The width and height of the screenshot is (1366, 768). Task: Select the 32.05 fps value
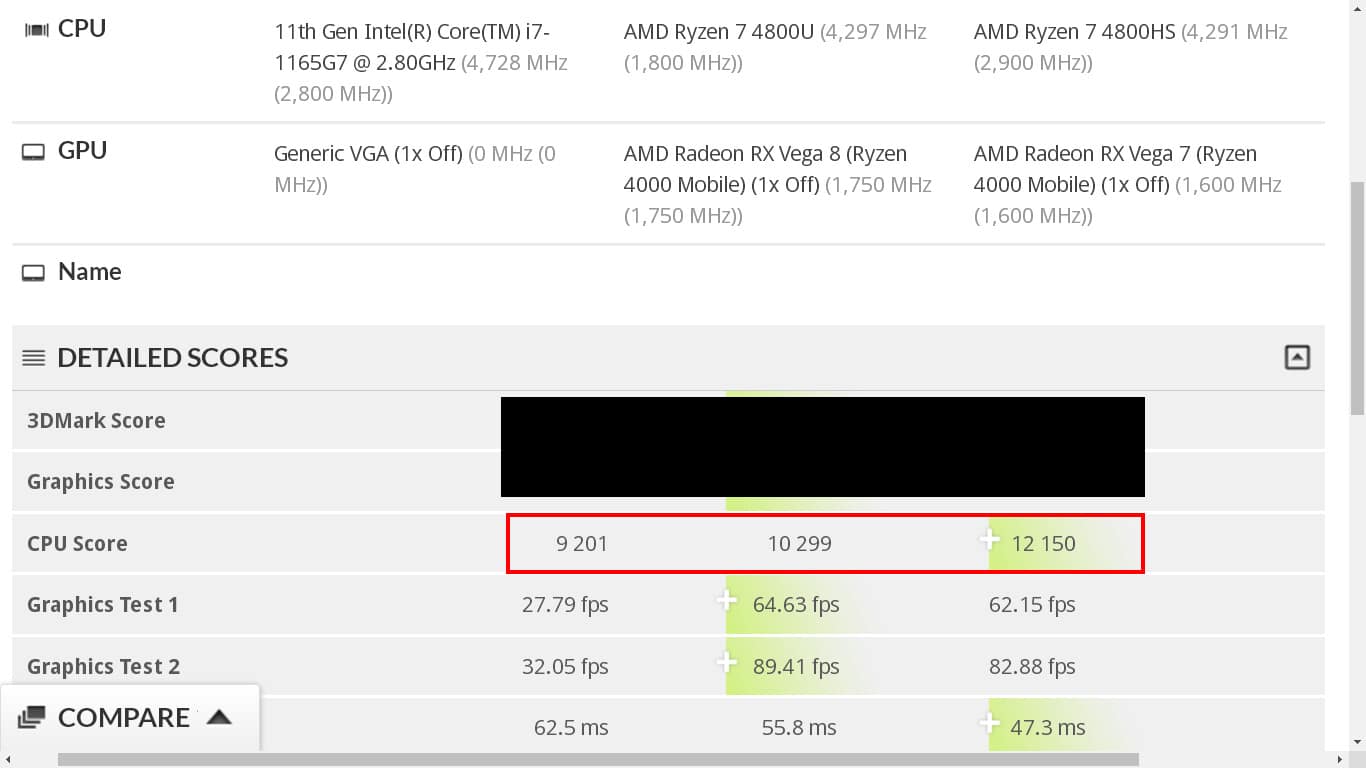click(565, 667)
